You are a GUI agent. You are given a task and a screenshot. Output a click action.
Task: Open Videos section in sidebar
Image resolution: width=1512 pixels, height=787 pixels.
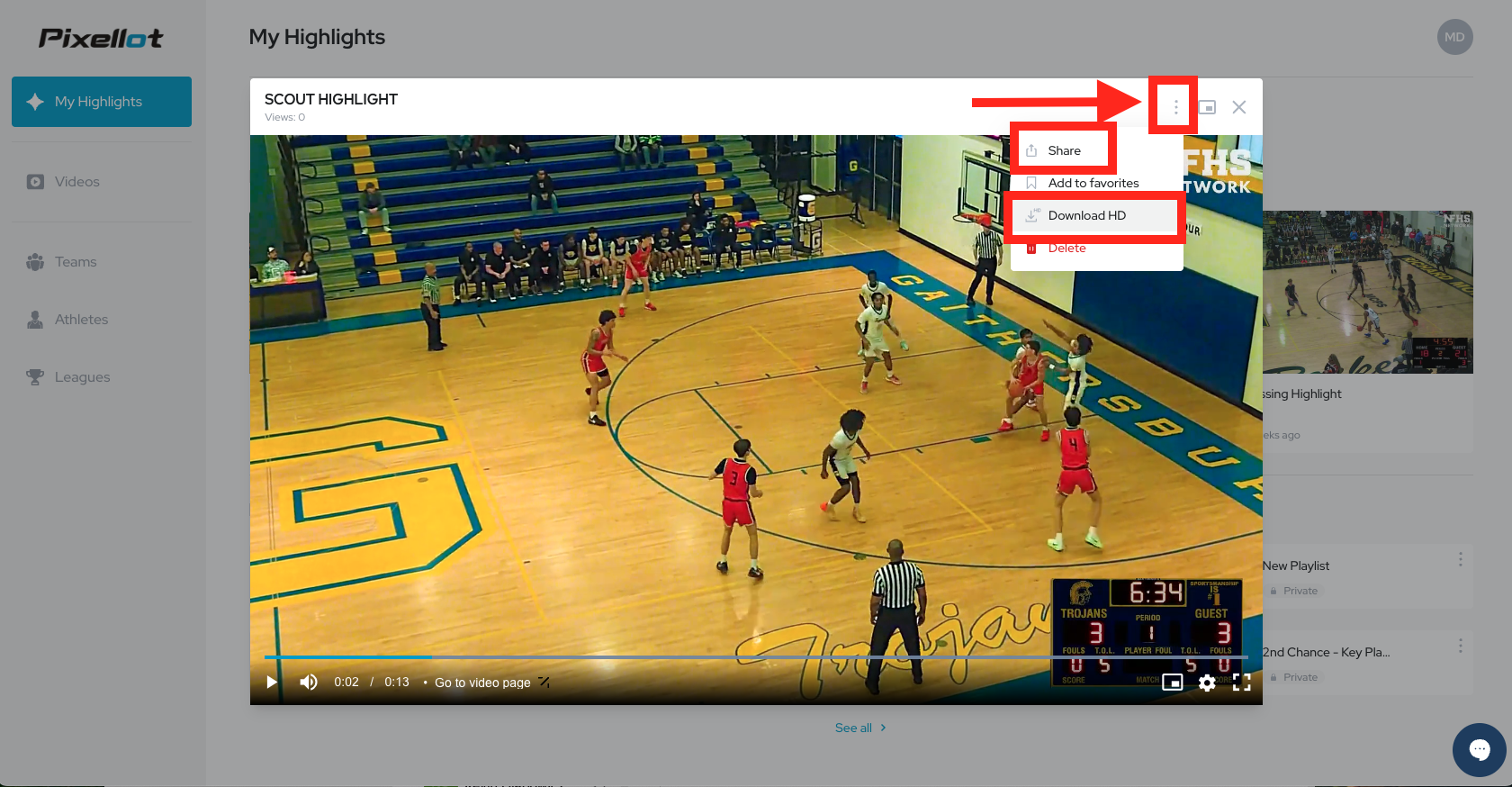[x=102, y=182]
